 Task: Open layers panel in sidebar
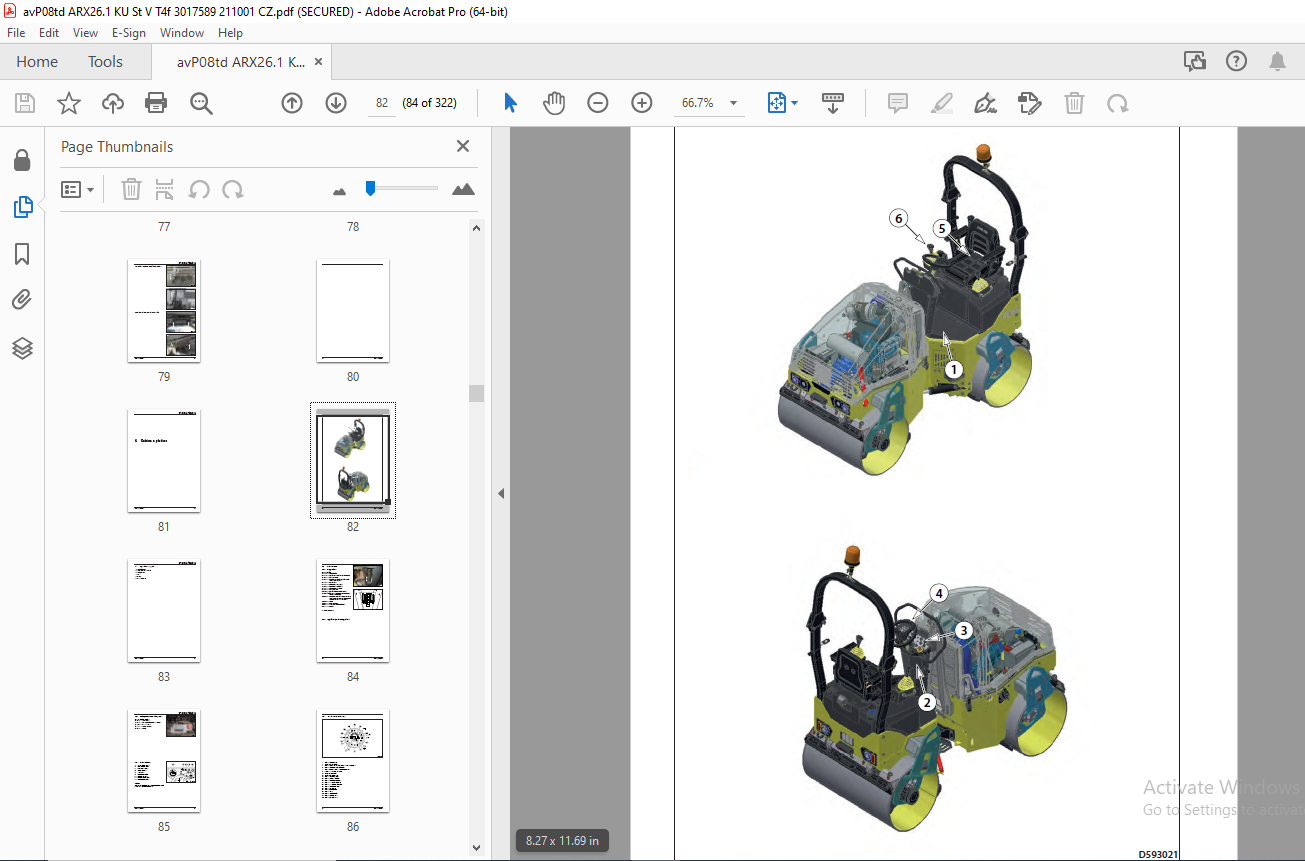tap(22, 348)
